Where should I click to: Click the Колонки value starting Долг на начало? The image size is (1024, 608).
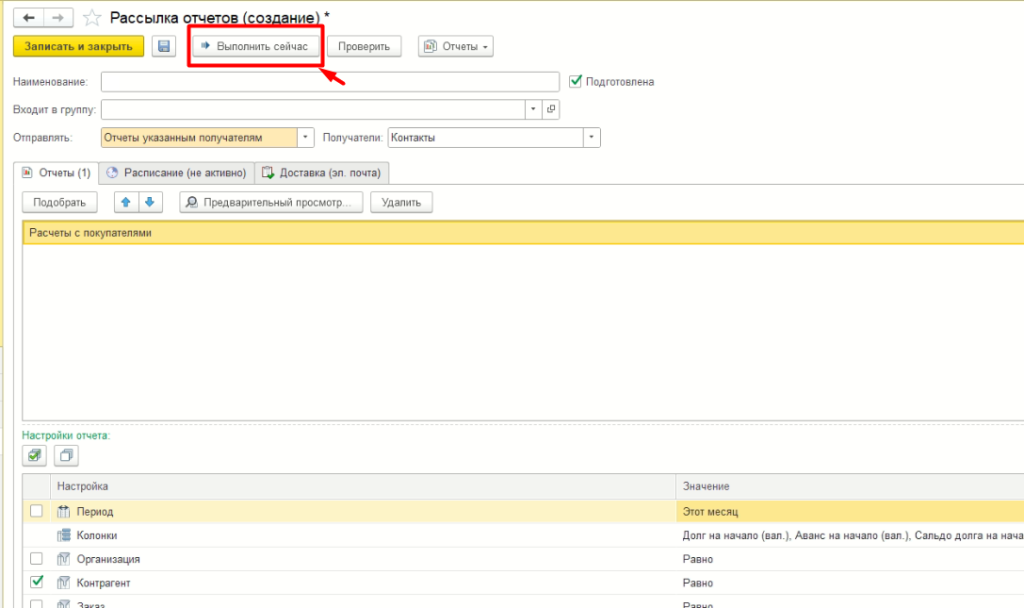tap(852, 536)
